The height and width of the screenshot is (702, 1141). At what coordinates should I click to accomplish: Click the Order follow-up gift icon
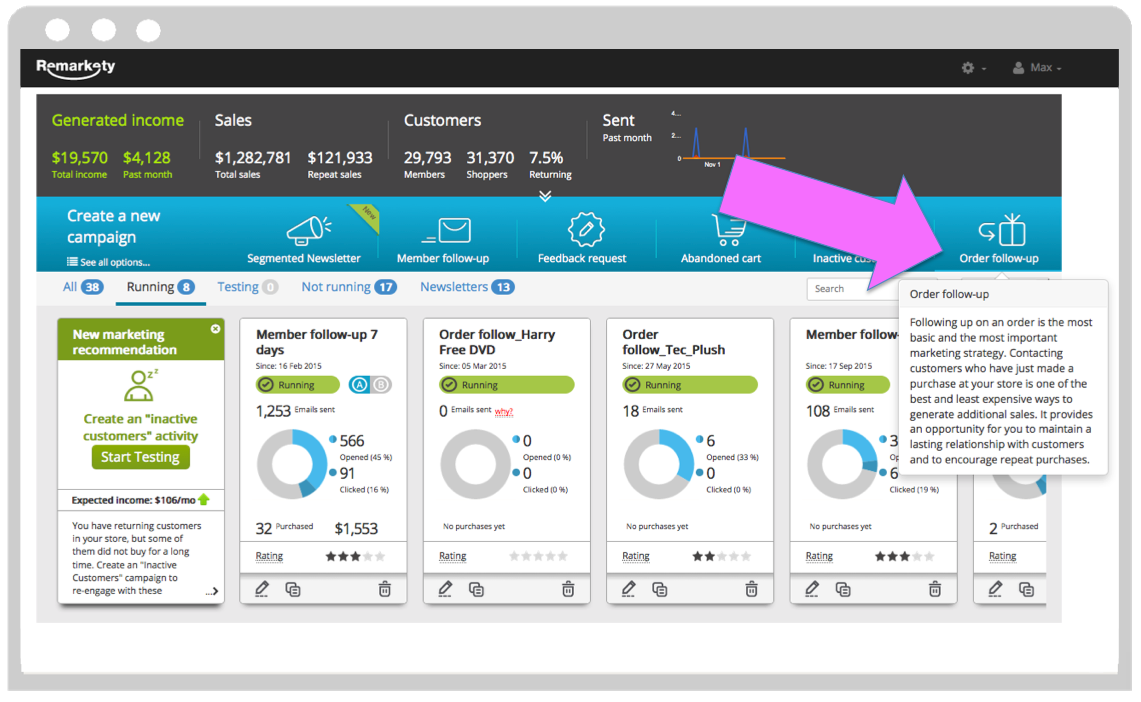(1002, 230)
